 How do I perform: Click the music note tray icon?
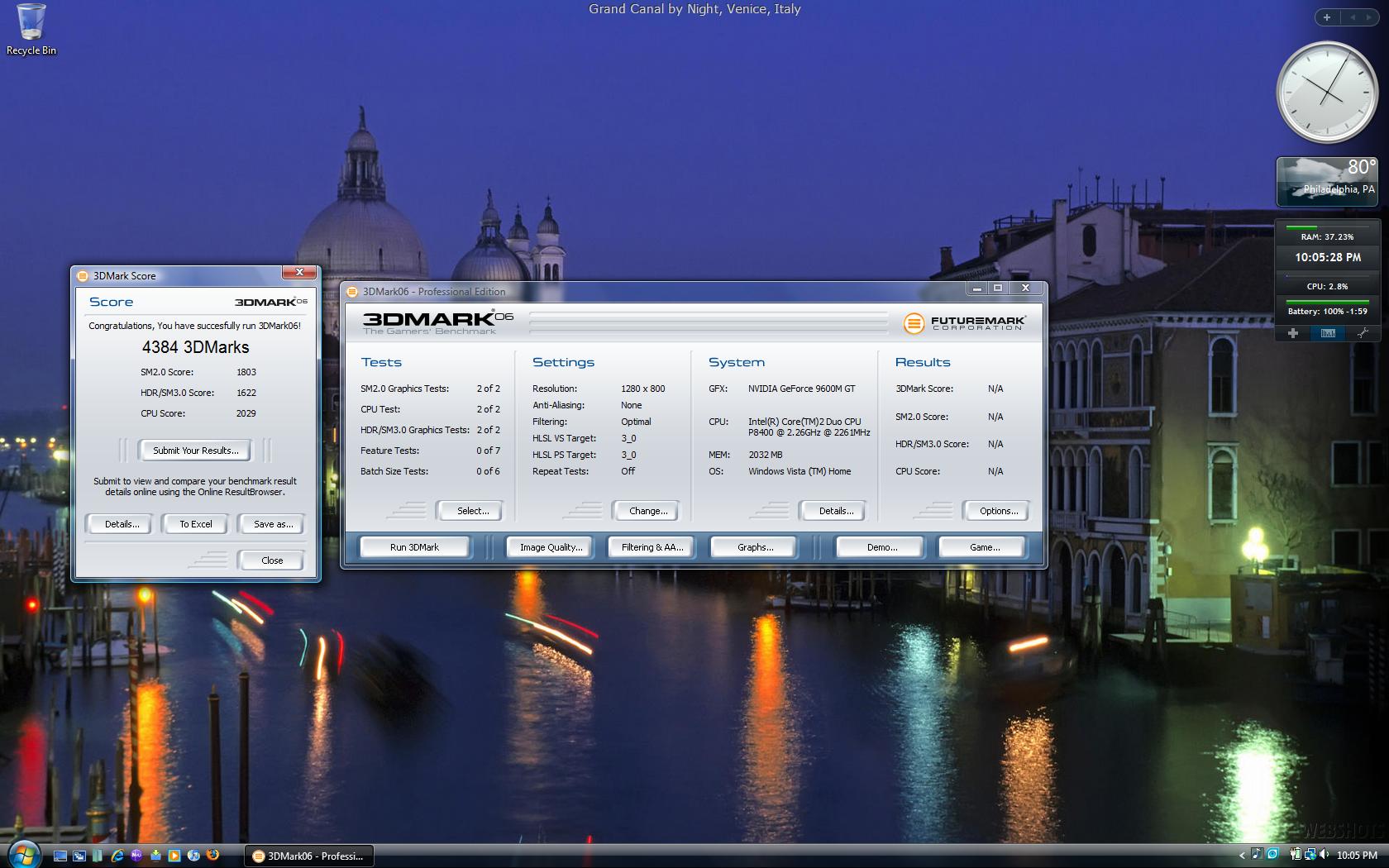pyautogui.click(x=1258, y=853)
